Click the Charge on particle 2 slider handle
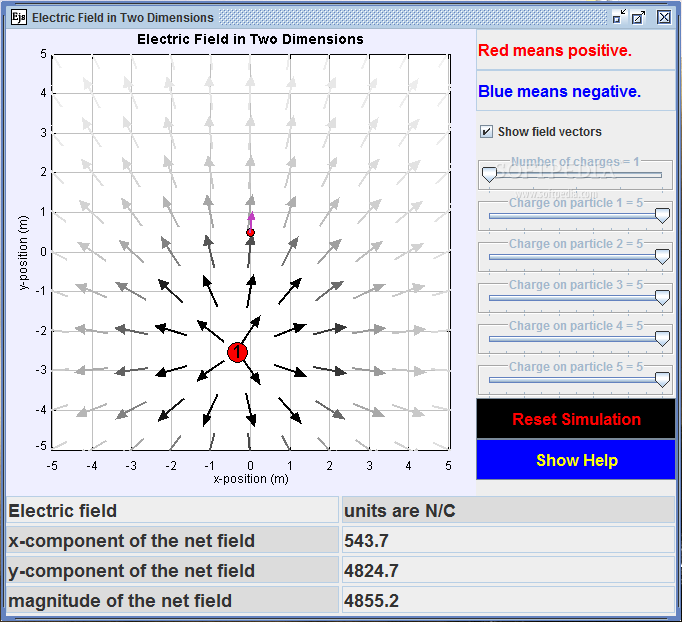Image resolution: width=682 pixels, height=622 pixels. pos(662,257)
